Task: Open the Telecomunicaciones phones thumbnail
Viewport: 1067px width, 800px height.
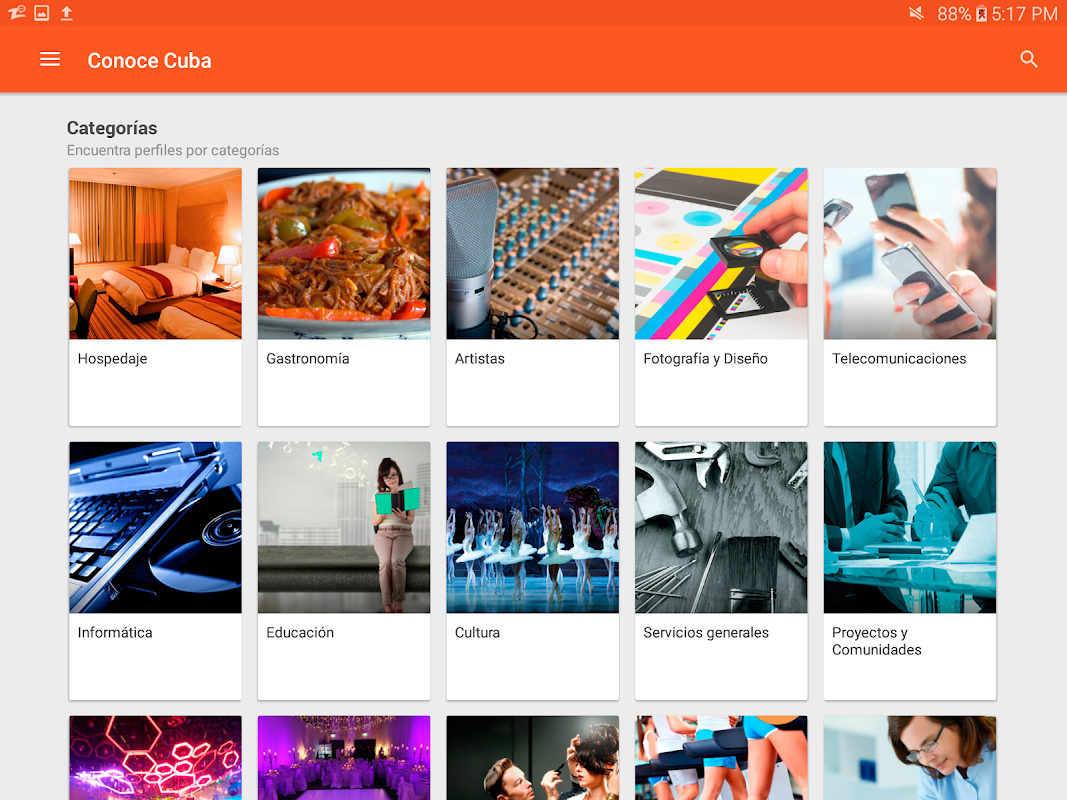Action: click(x=910, y=254)
